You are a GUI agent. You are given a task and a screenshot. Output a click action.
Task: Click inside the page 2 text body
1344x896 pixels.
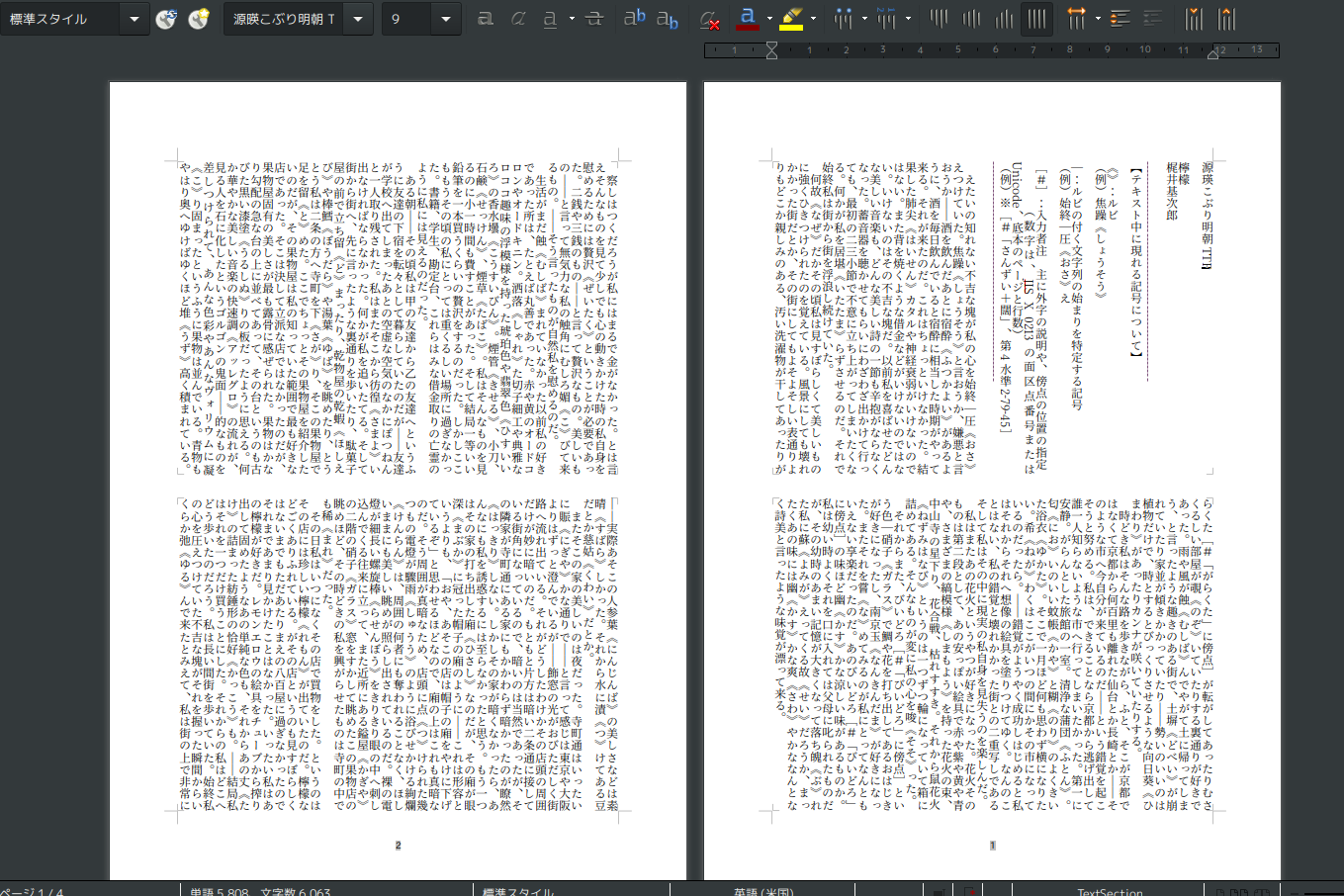[x=398, y=487]
